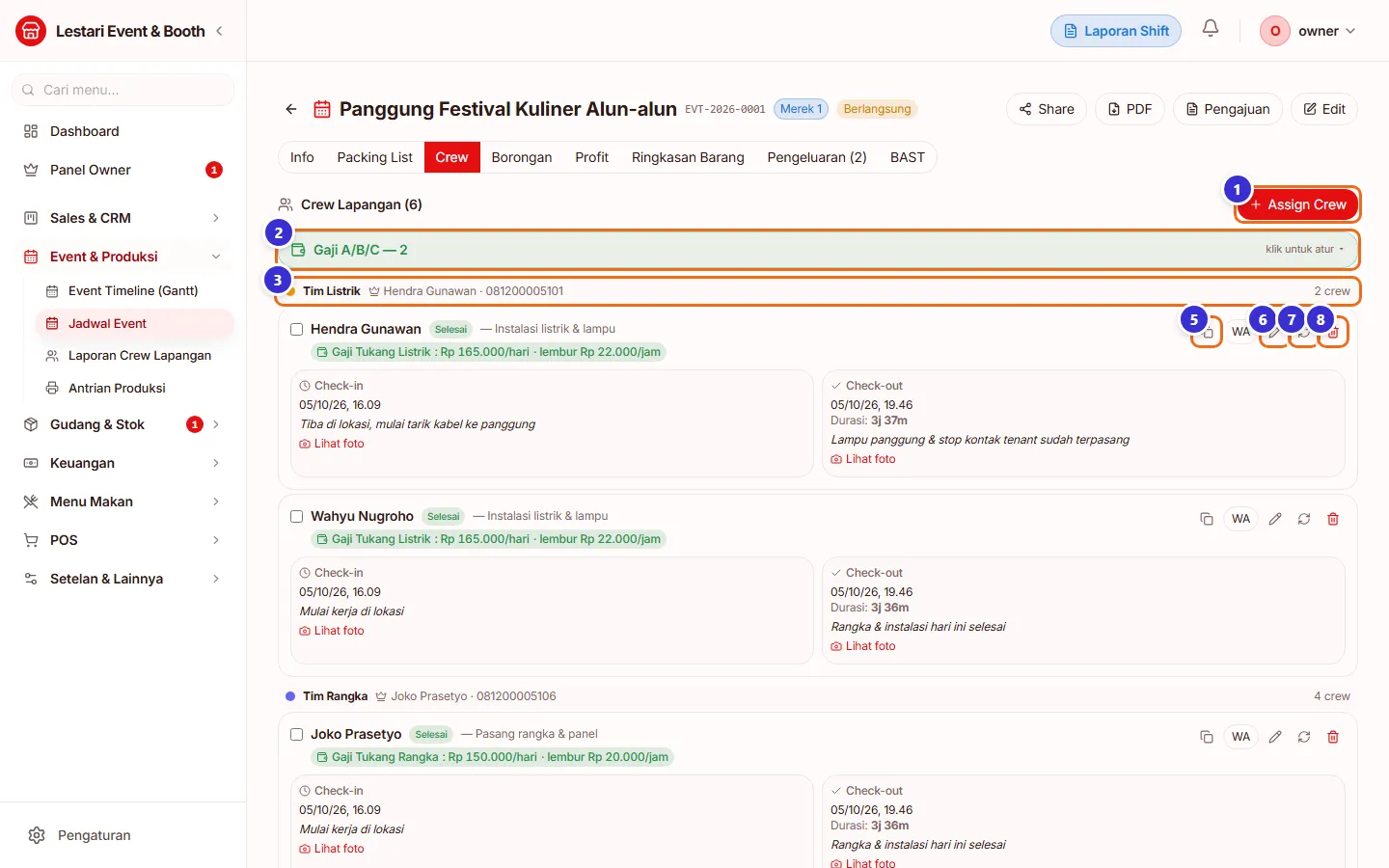This screenshot has width=1389, height=868.
Task: Open Dashboard from the sidebar
Action: click(x=123, y=131)
